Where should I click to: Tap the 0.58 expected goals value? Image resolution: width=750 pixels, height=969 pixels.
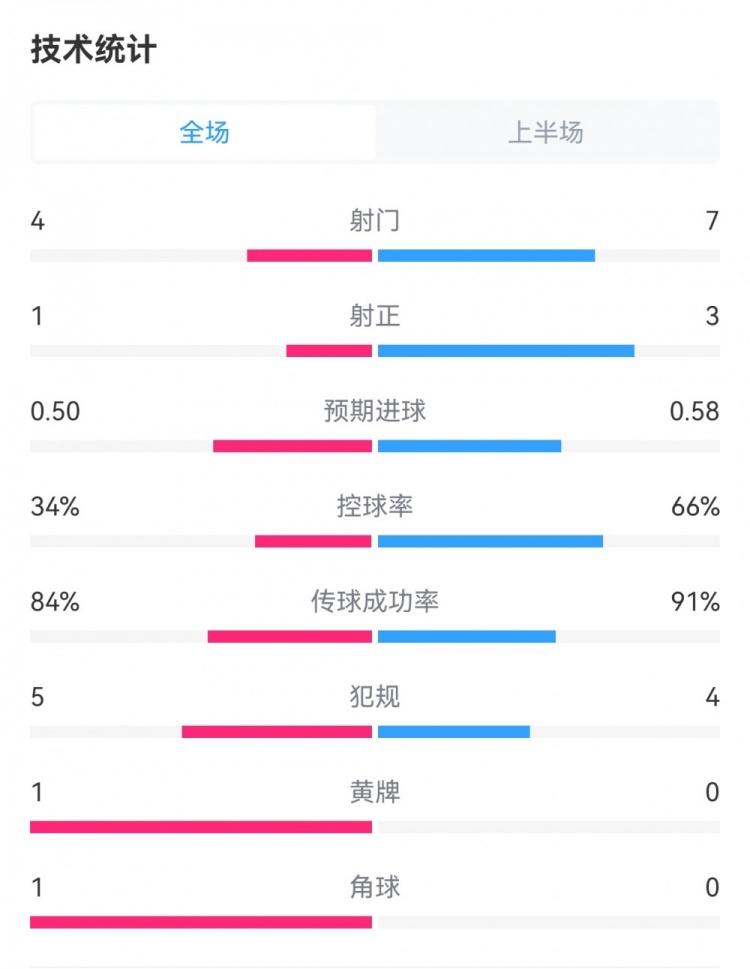click(x=695, y=411)
